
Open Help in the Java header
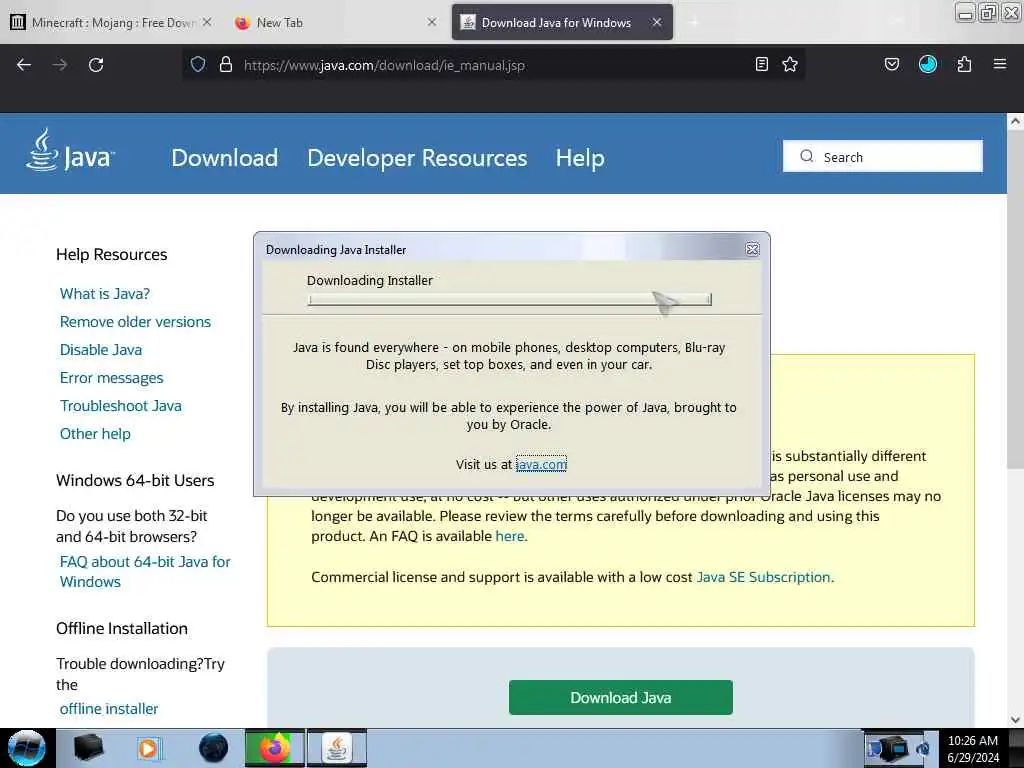click(580, 158)
